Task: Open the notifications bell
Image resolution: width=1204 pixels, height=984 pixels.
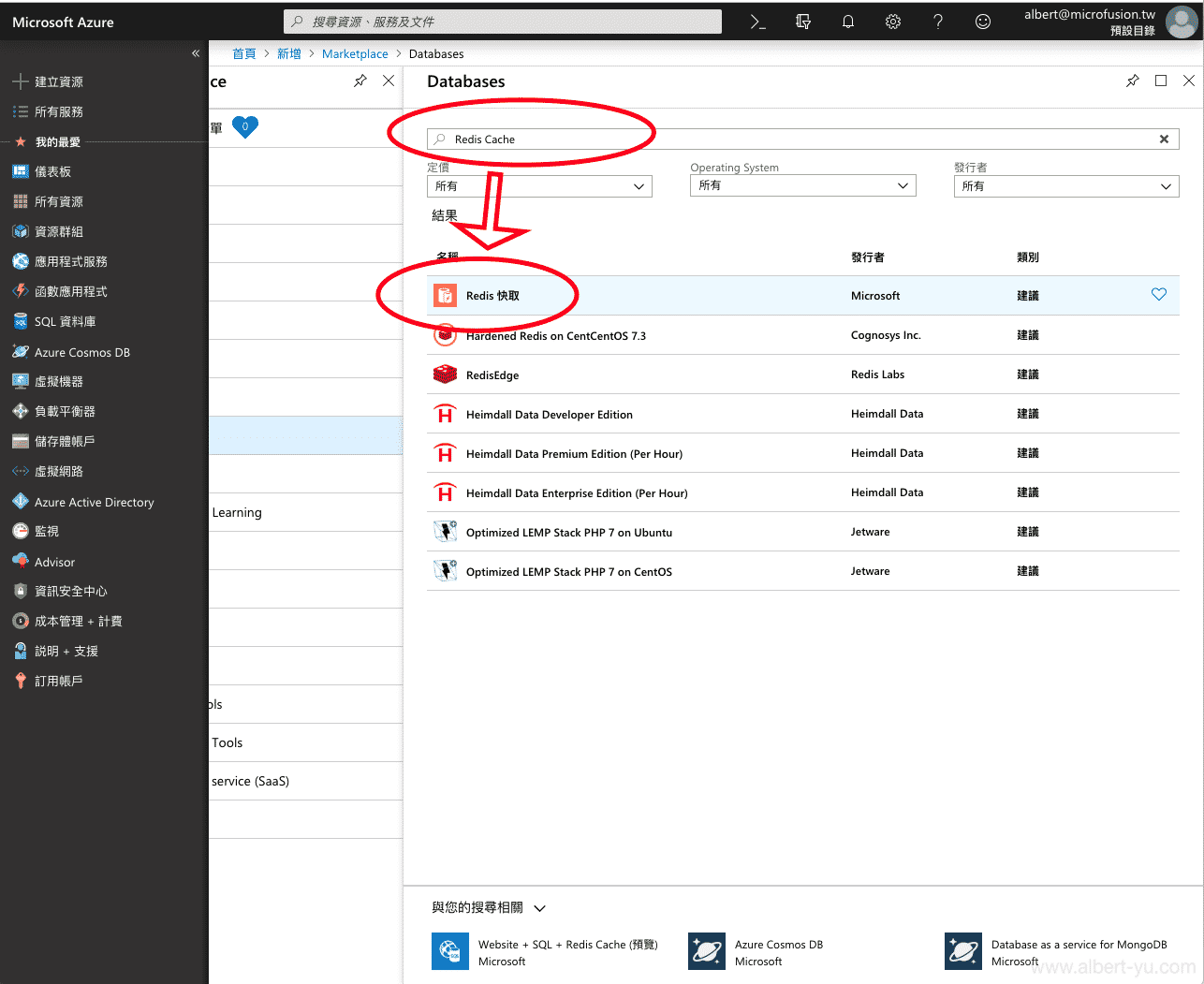Action: tap(848, 22)
